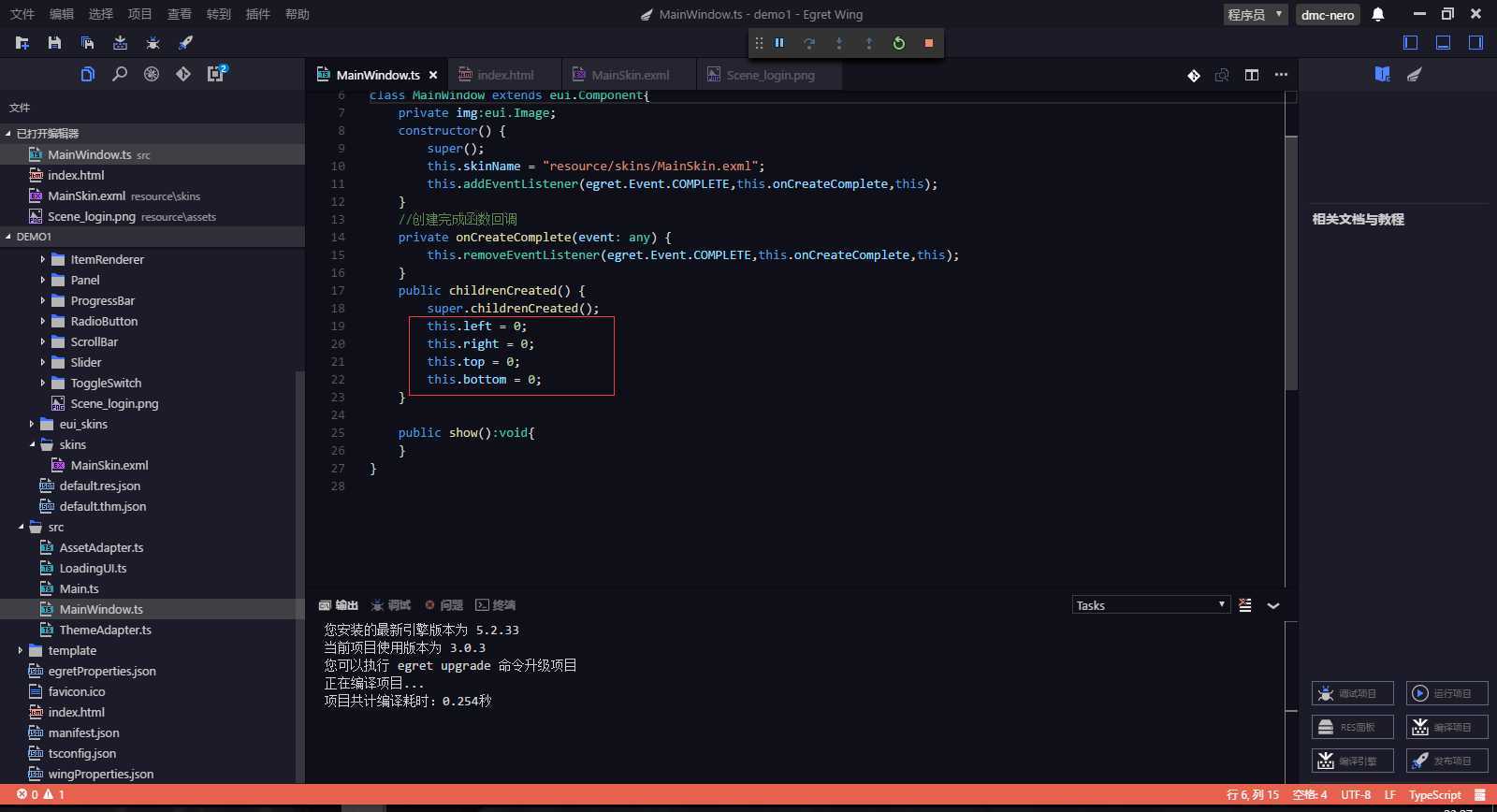
Task: Switch to the 问题 panel tab
Action: tap(443, 605)
